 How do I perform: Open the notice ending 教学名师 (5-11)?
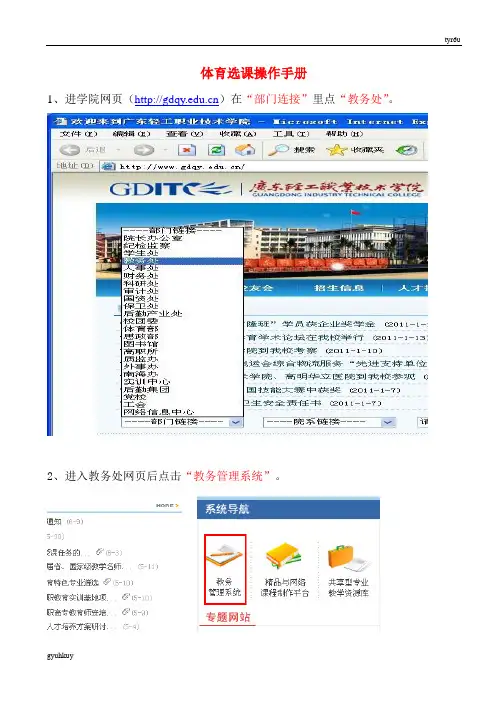[103, 567]
